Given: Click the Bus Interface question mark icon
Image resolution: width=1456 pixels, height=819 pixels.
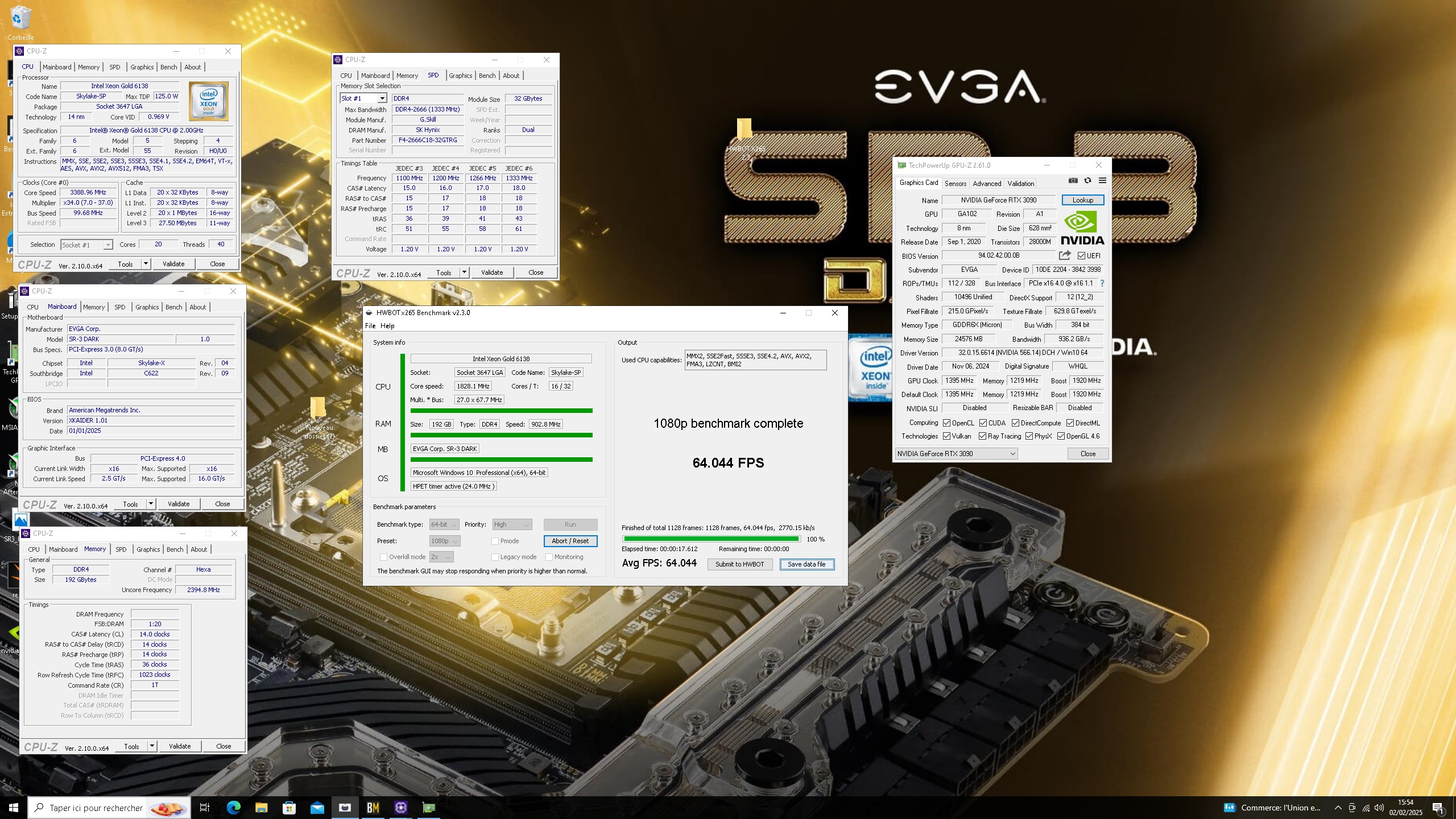Looking at the screenshot, I should click(1102, 283).
